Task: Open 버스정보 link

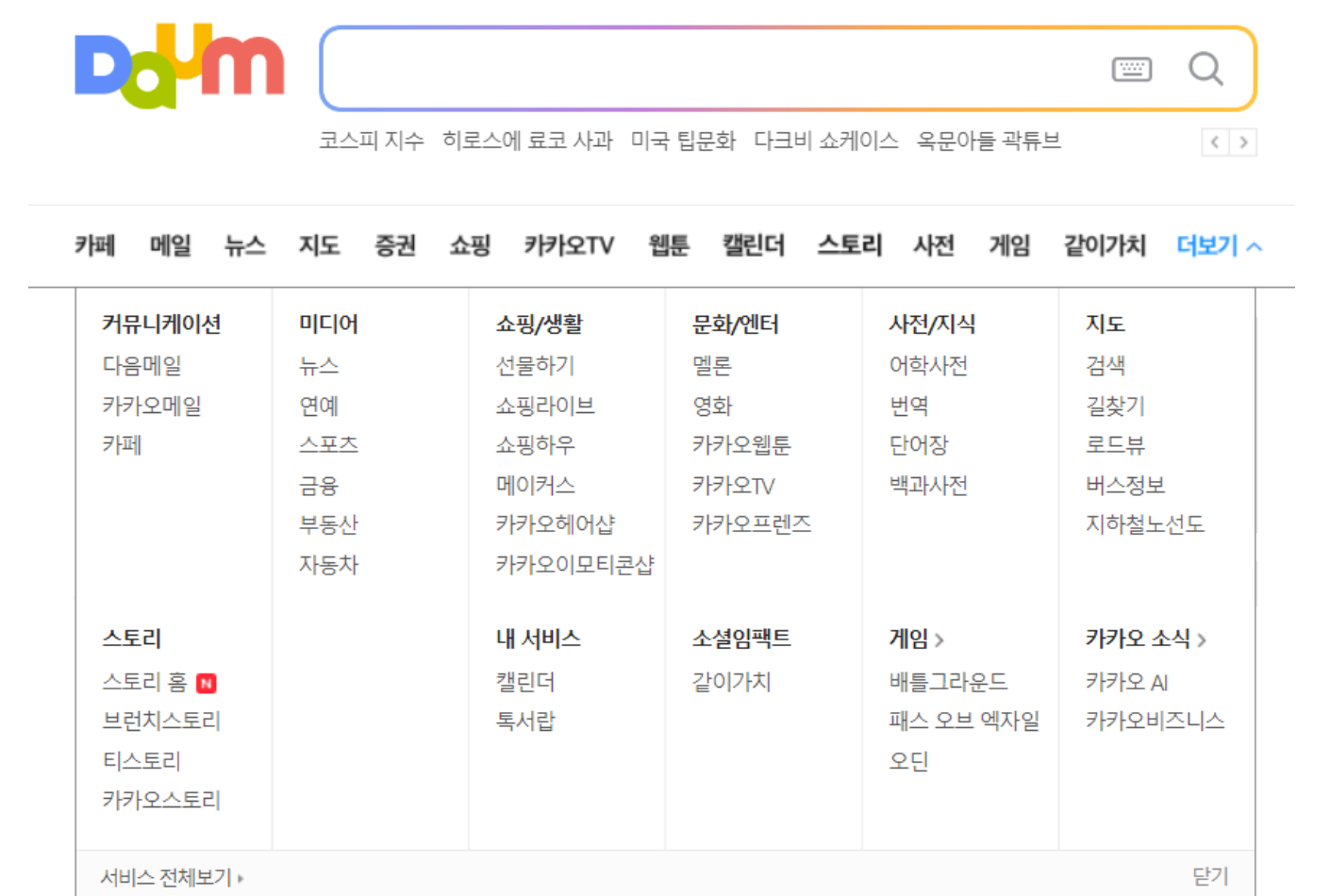Action: pyautogui.click(x=1125, y=486)
